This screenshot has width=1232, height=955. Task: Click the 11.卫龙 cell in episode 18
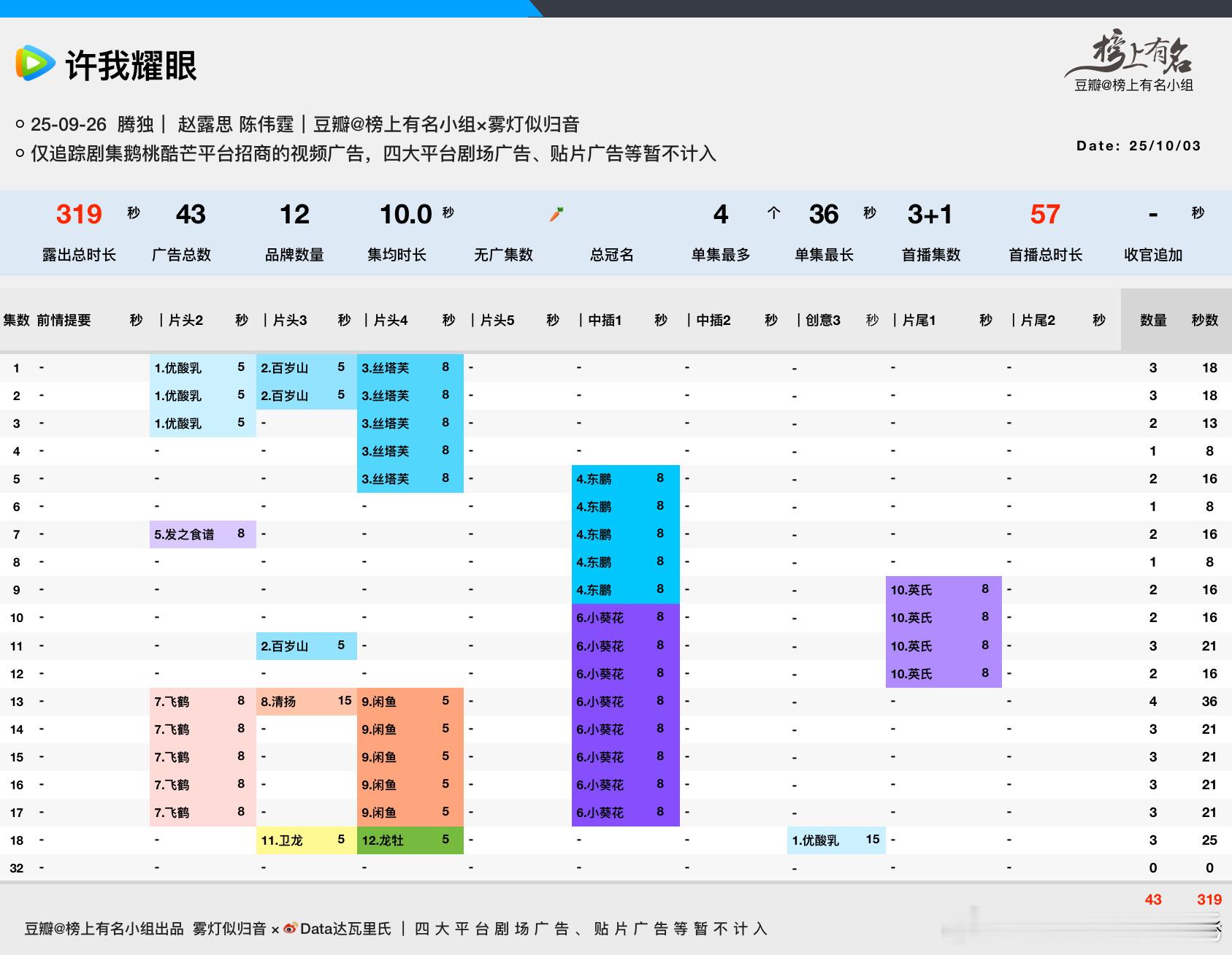click(x=307, y=840)
